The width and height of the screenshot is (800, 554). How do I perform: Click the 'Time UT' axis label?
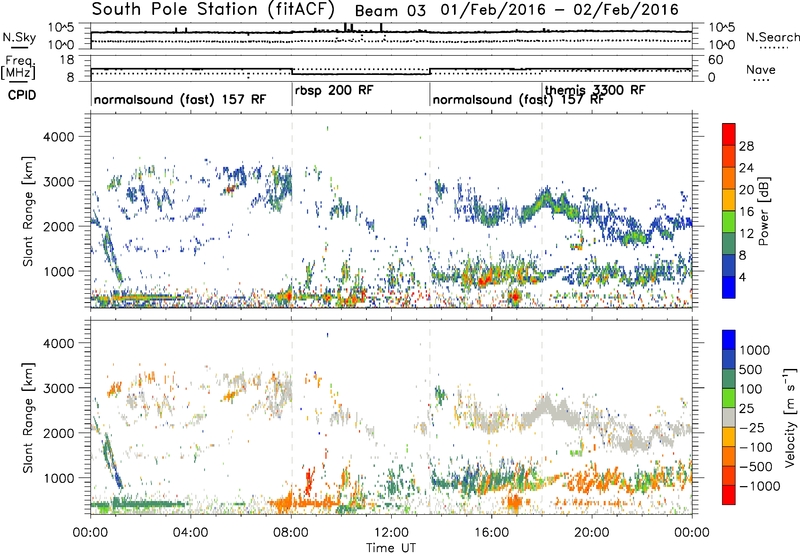[x=391, y=548]
